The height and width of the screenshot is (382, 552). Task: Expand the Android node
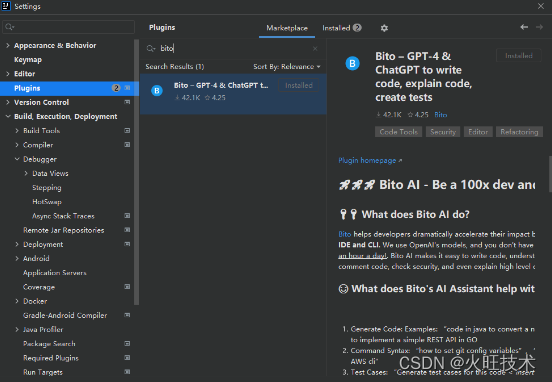pyautogui.click(x=17, y=258)
